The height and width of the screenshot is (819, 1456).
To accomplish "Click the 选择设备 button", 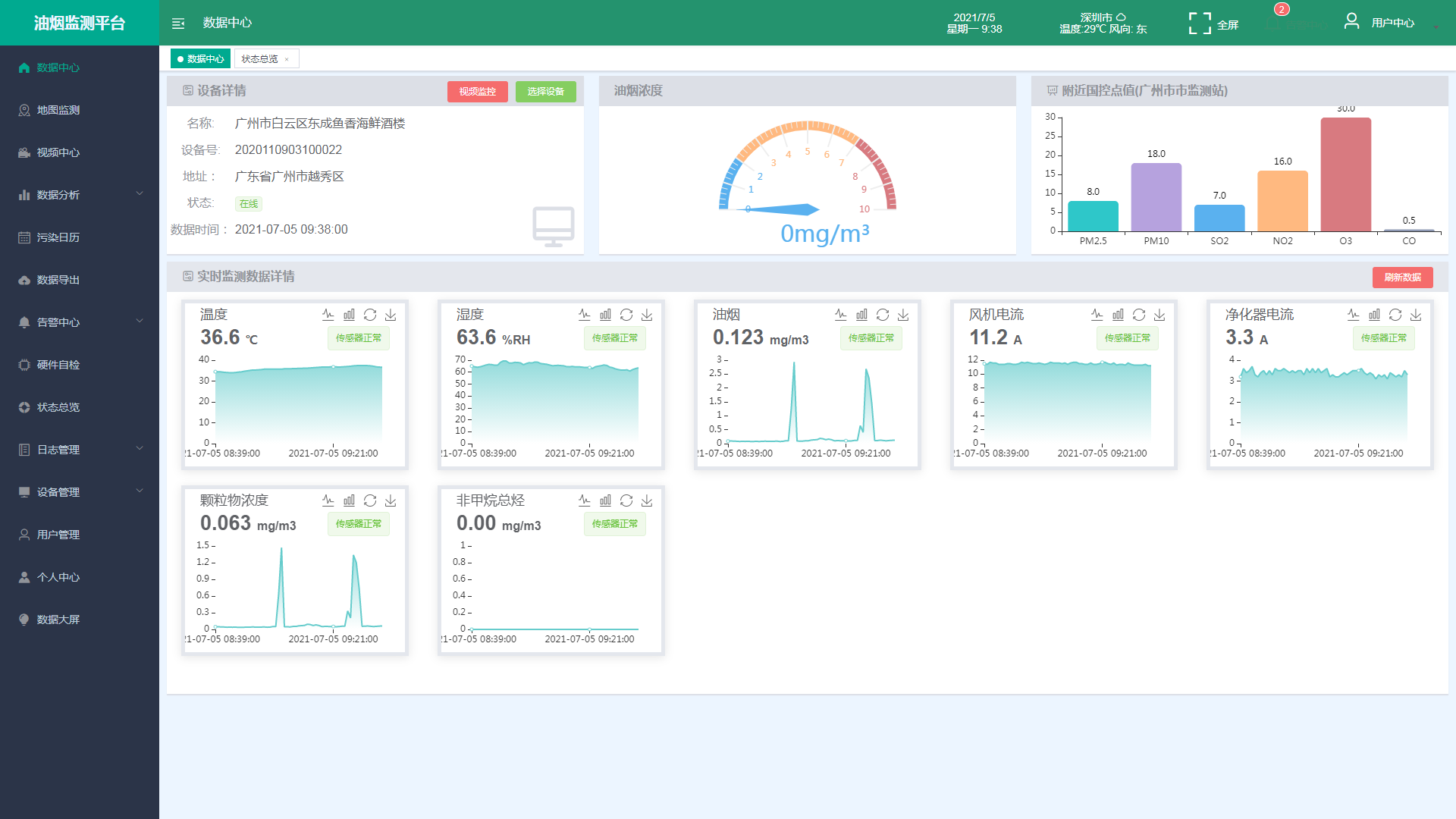I will click(546, 91).
